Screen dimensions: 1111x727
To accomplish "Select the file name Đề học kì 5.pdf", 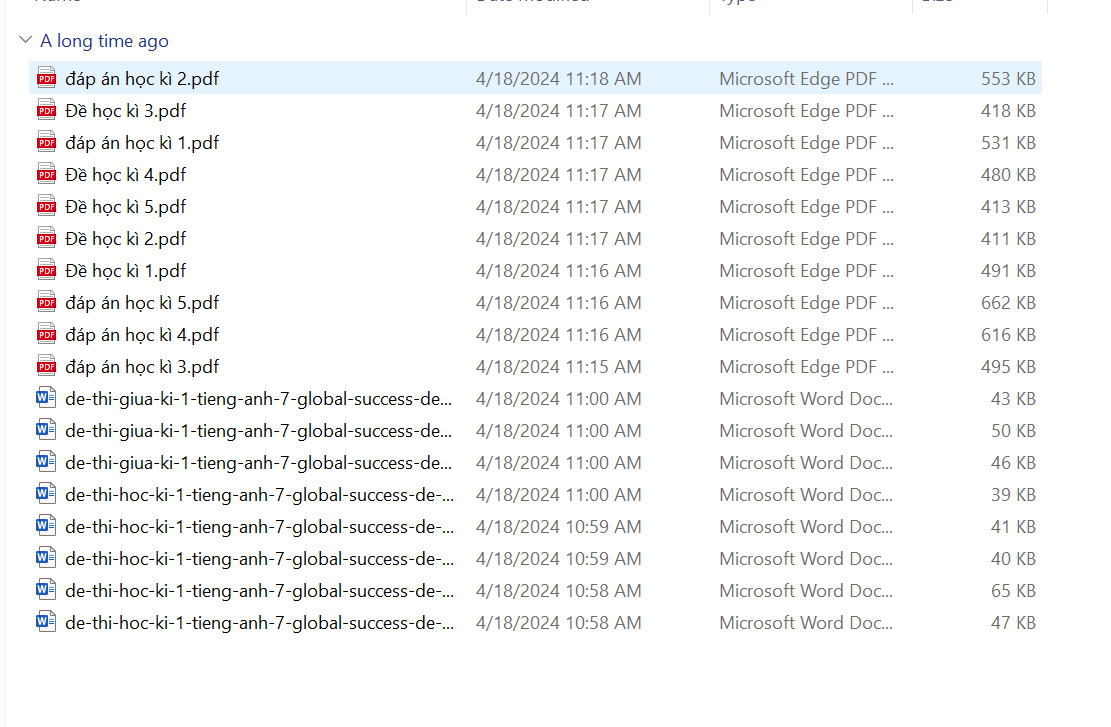I will pyautogui.click(x=126, y=206).
